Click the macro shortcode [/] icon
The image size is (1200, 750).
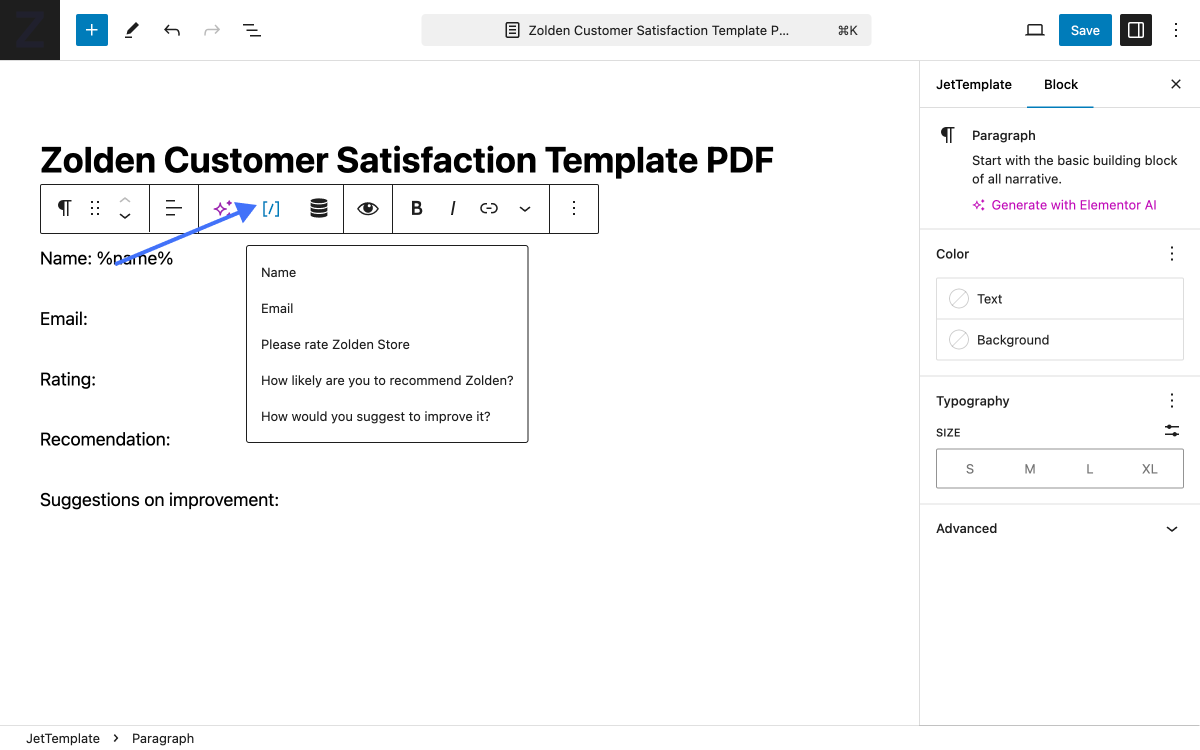coord(271,208)
